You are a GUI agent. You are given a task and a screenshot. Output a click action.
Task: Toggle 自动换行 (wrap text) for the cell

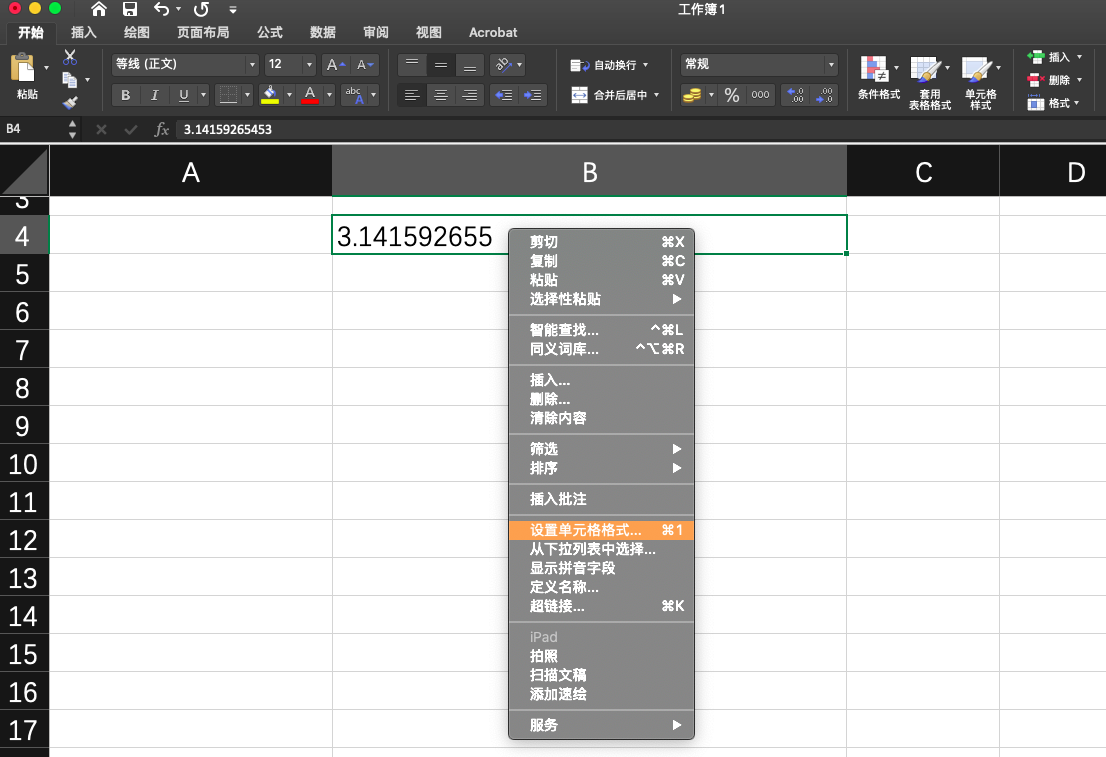point(614,65)
